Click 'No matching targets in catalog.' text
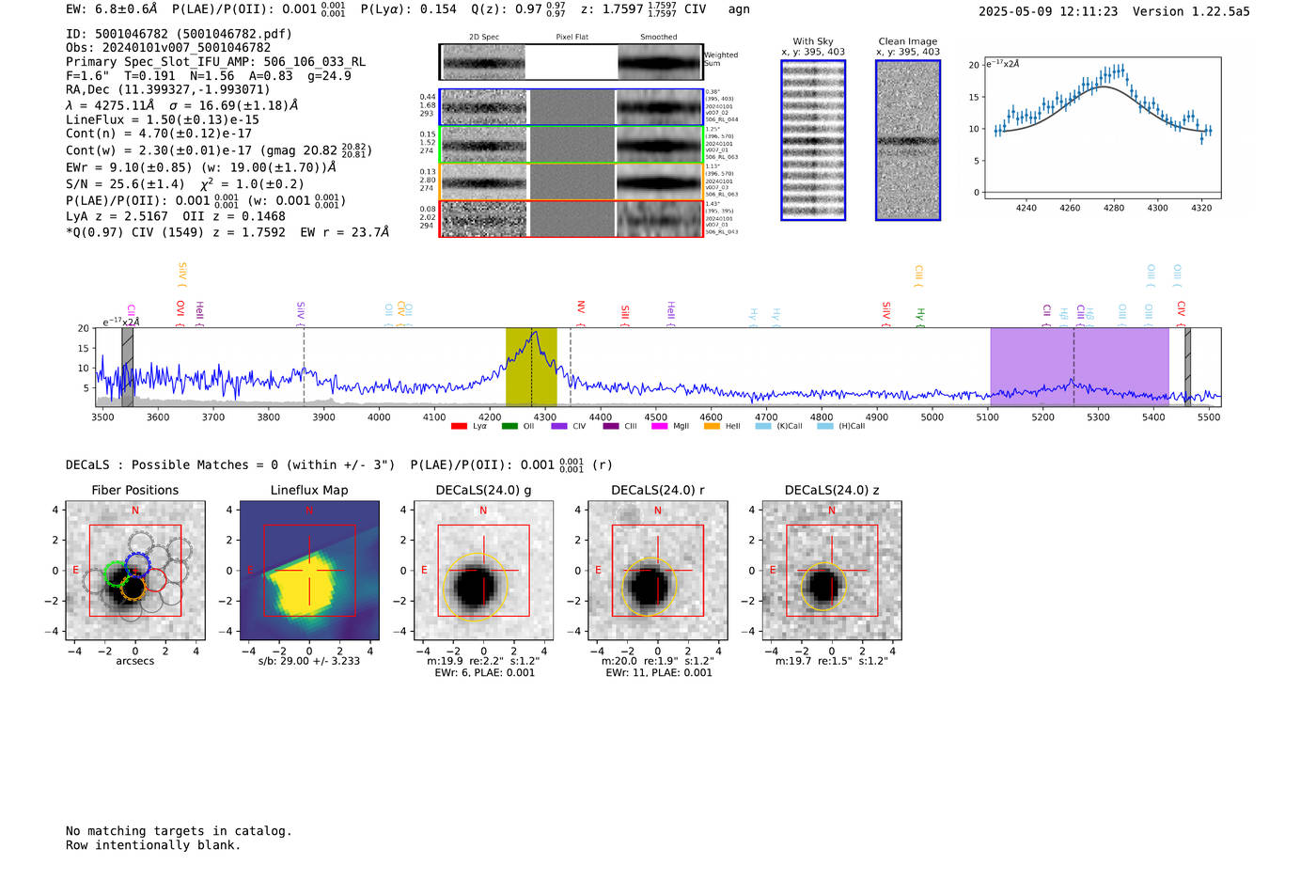This screenshot has height=896, width=1316. point(179,831)
